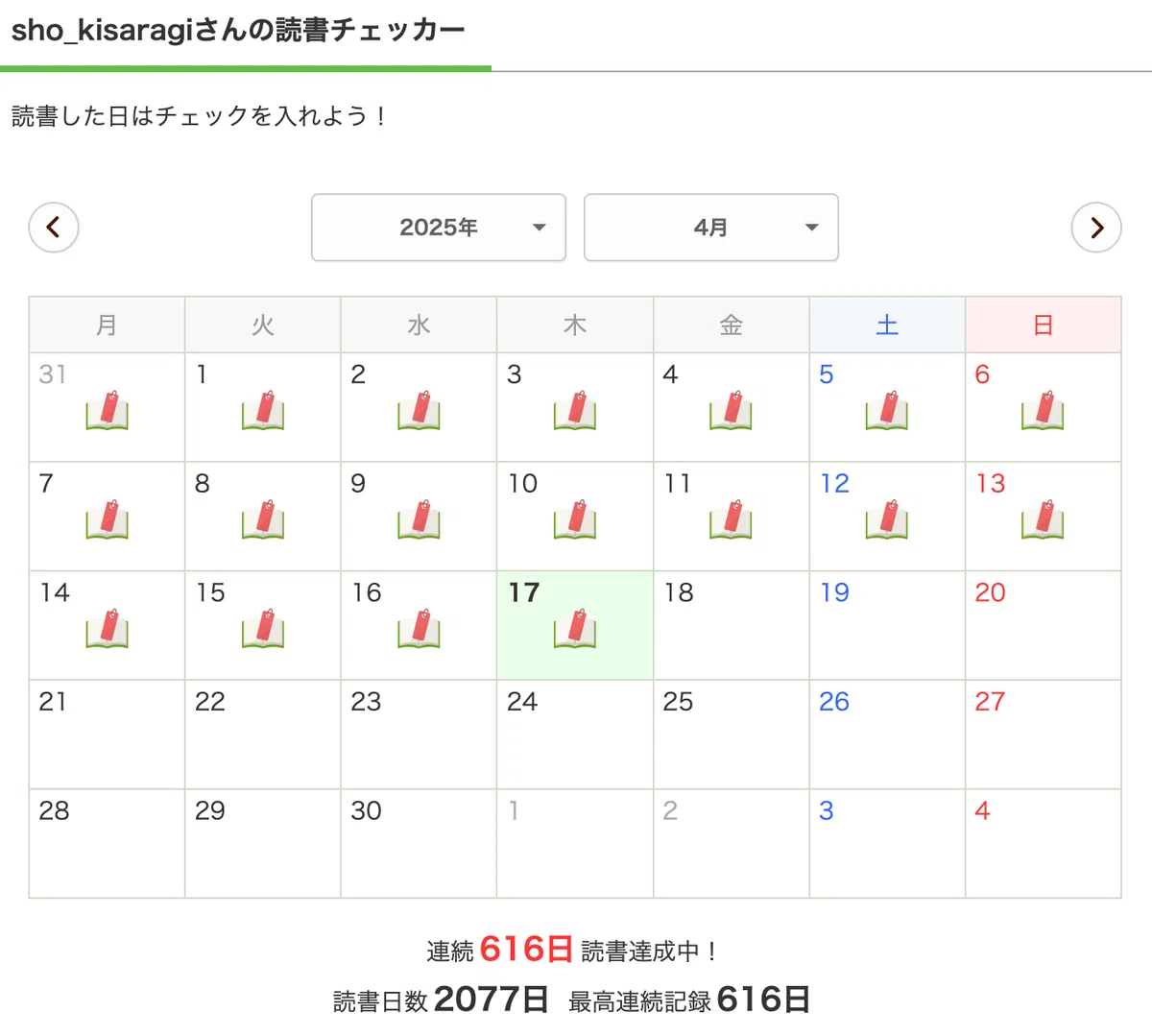Open the 4月 month dropdown

point(711,228)
